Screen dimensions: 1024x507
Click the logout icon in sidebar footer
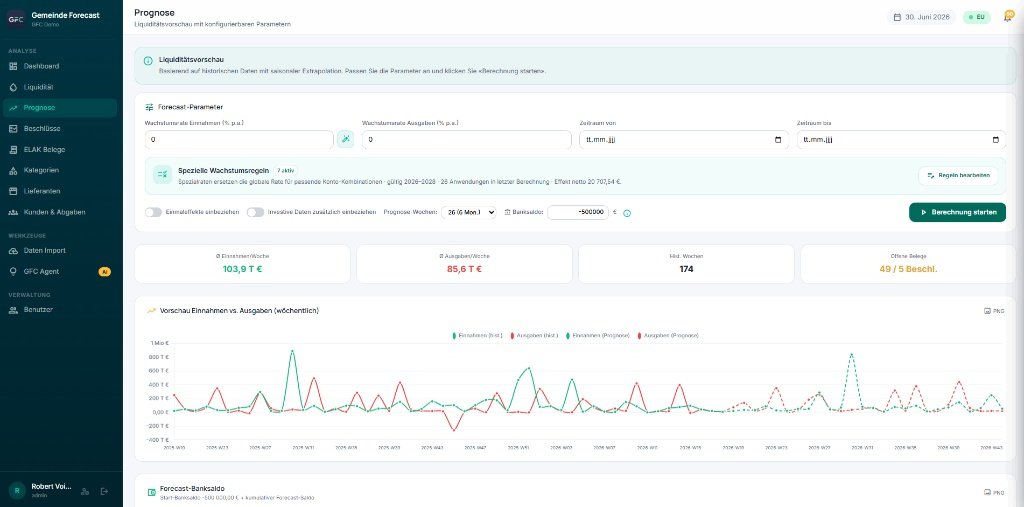[x=104, y=491]
